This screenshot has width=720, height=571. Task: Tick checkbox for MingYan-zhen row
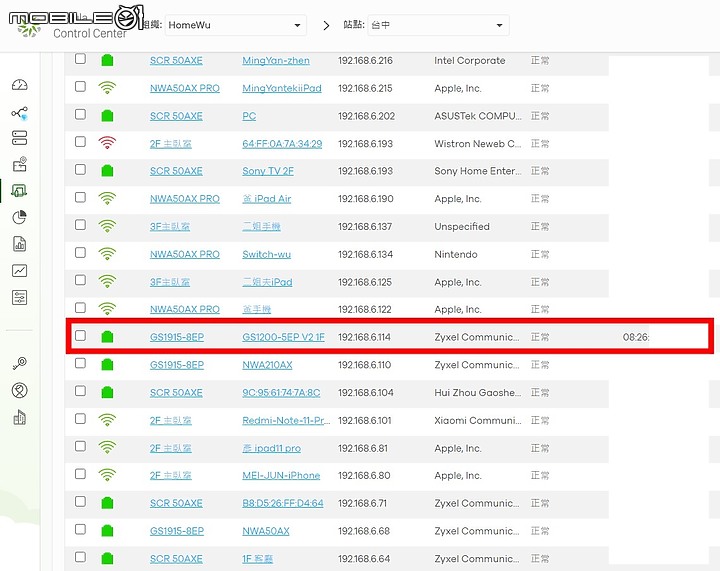[80, 59]
